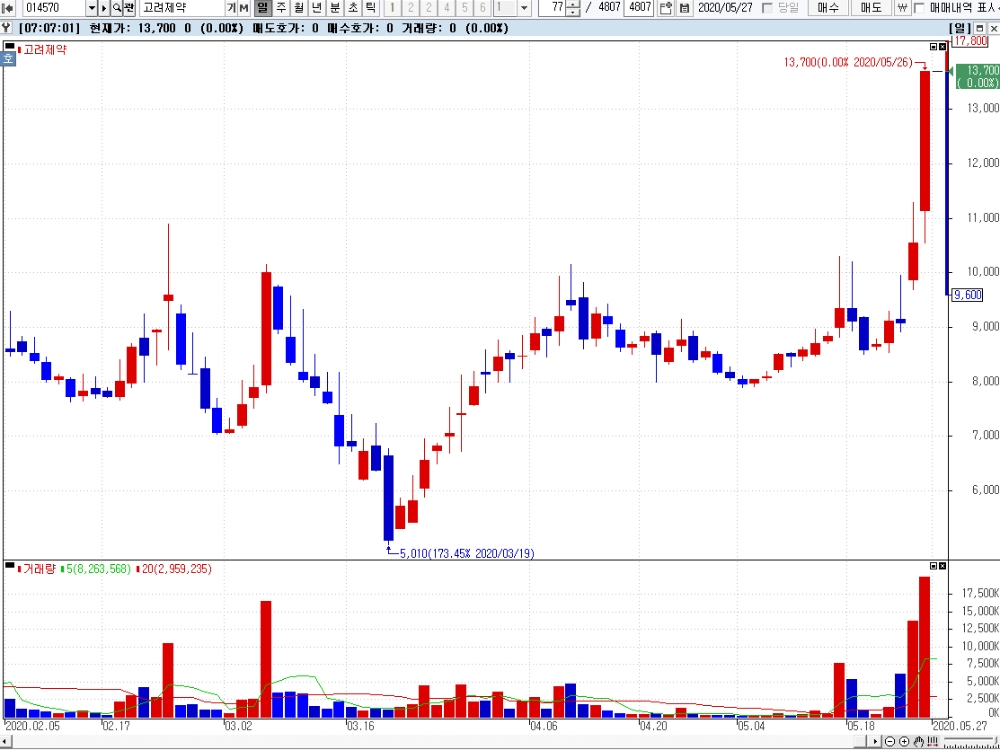Click the 거래량 volume legend label
Screen dimensions: 1000x750
pos(39,568)
